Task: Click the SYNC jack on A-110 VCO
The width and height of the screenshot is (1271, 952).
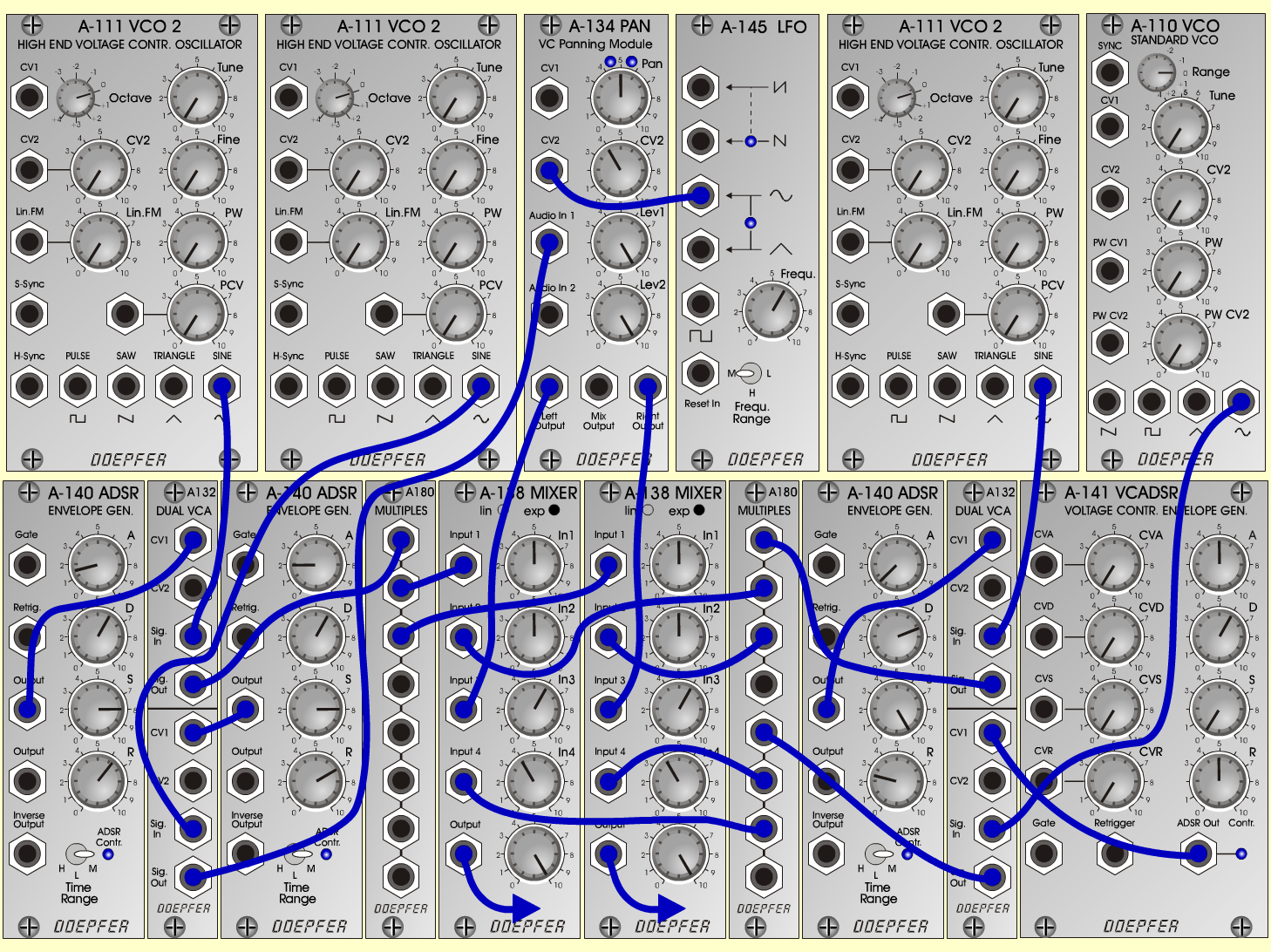Action: point(1110,72)
